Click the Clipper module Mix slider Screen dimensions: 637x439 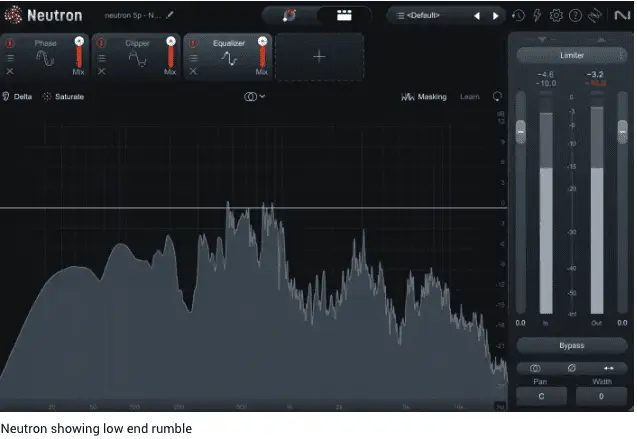click(x=171, y=53)
